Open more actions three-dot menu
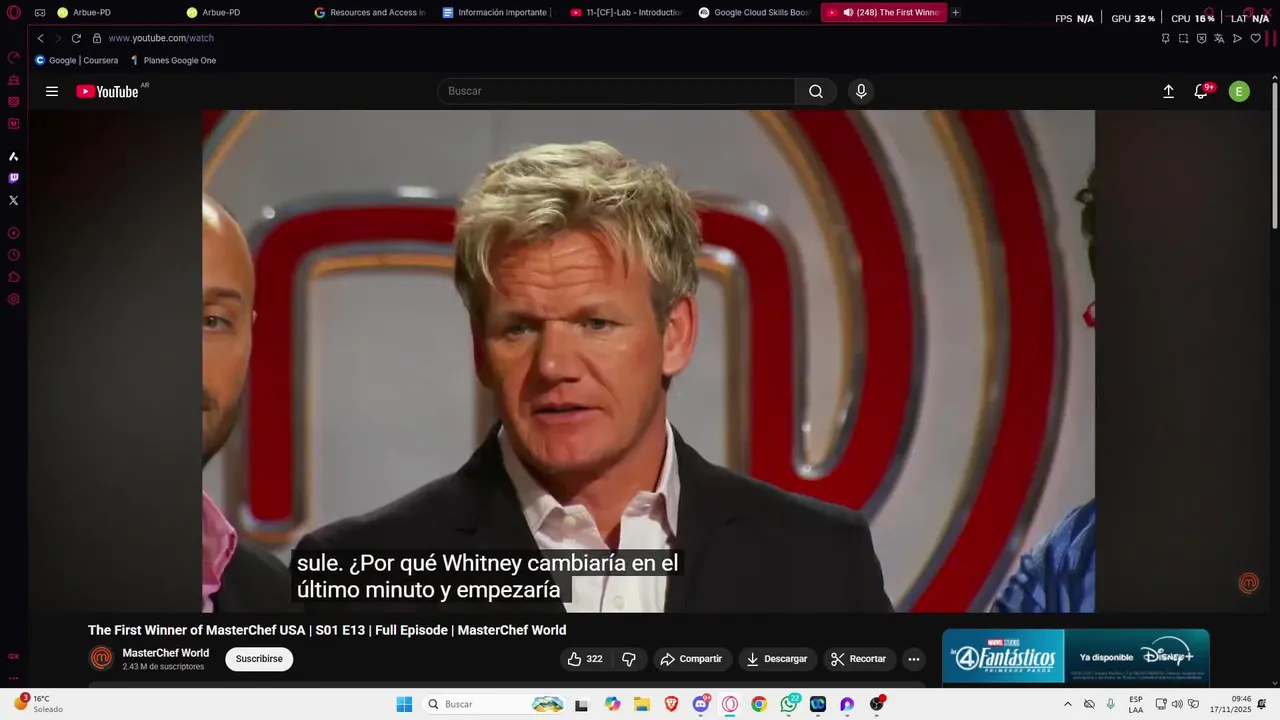This screenshot has height=720, width=1280. click(x=913, y=659)
